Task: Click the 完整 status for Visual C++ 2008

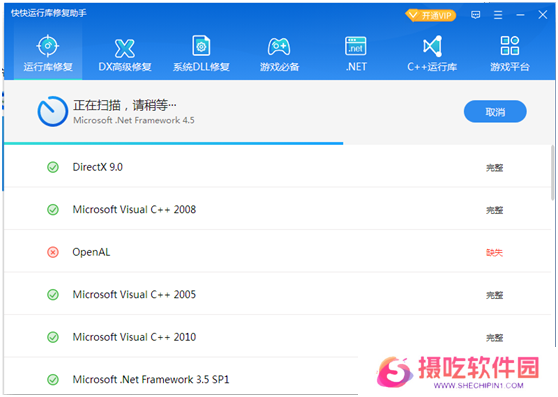Action: coord(494,210)
